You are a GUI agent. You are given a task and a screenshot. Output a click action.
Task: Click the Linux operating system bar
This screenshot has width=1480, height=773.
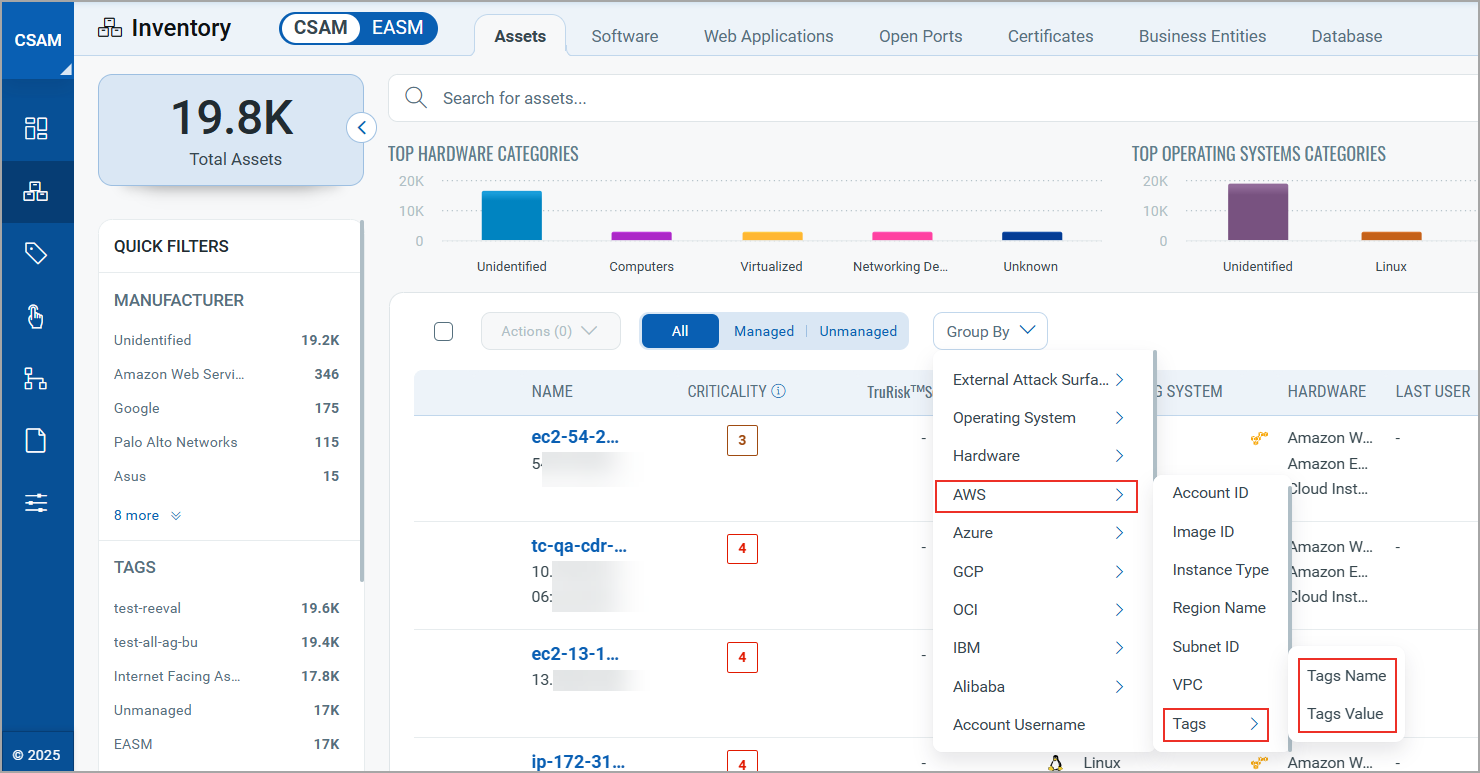click(x=1391, y=236)
